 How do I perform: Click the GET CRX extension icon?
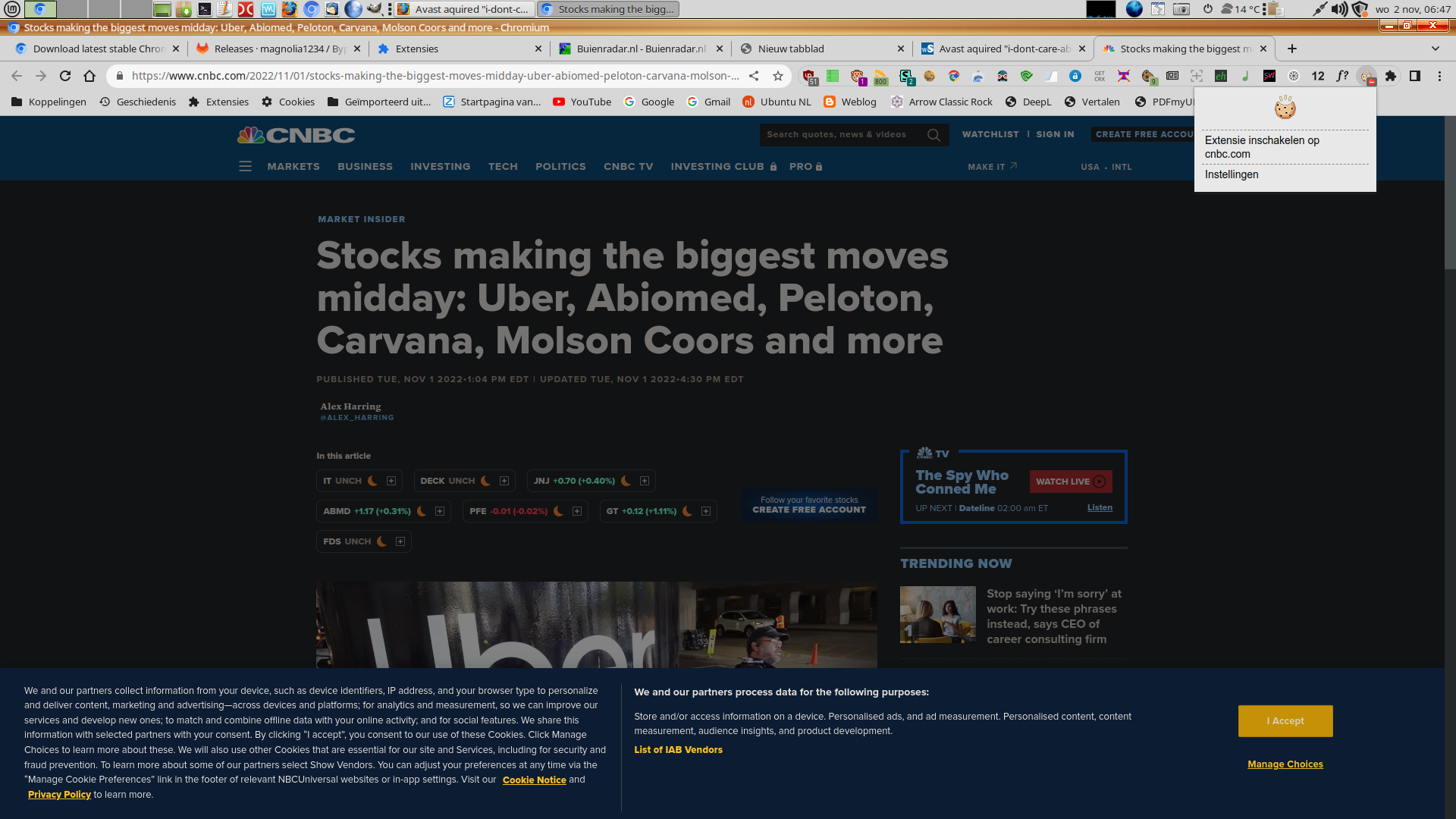click(x=1100, y=76)
